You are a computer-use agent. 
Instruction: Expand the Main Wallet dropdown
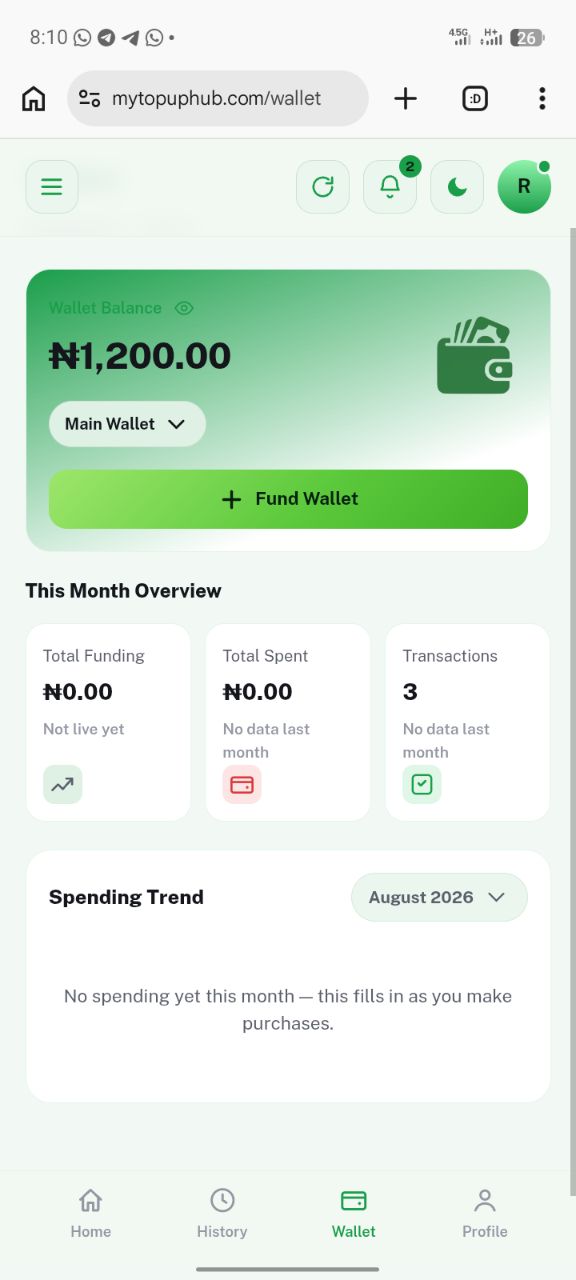click(127, 424)
